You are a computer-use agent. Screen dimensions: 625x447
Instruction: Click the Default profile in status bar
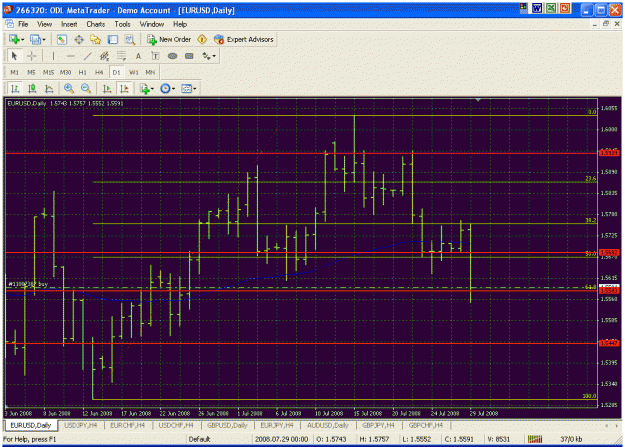coord(199,439)
